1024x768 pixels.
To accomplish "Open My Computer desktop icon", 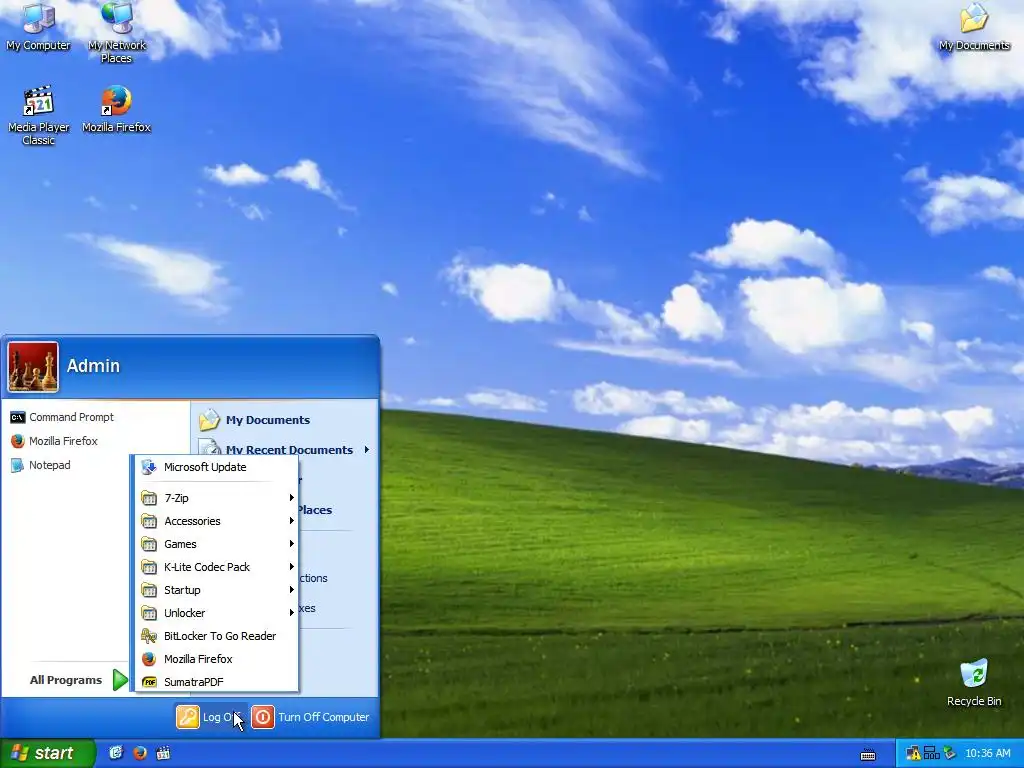I will pyautogui.click(x=38, y=27).
